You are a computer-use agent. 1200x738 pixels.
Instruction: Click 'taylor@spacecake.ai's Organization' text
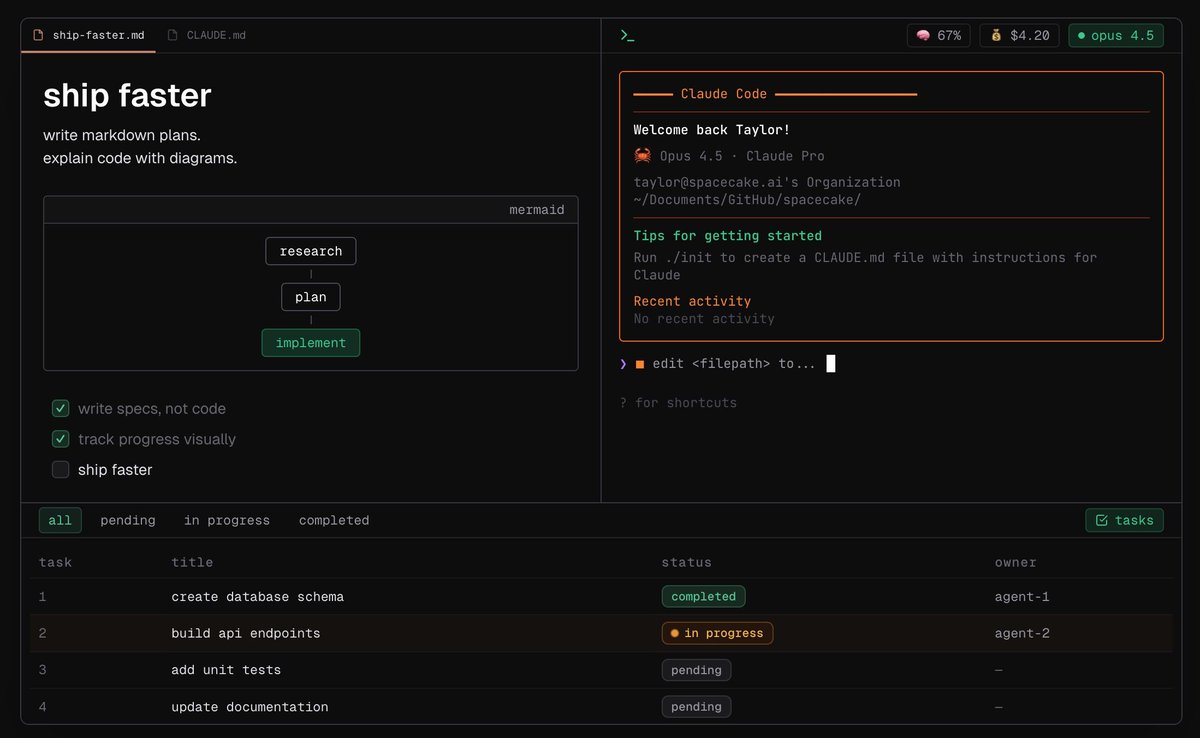[x=767, y=182]
